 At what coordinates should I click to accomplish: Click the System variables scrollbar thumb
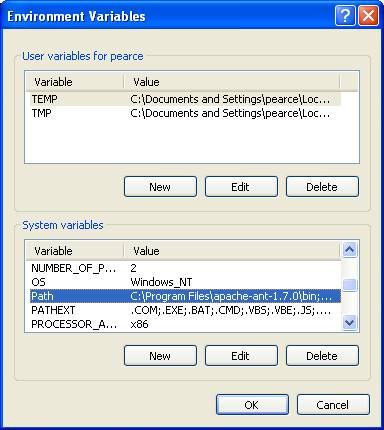point(349,285)
